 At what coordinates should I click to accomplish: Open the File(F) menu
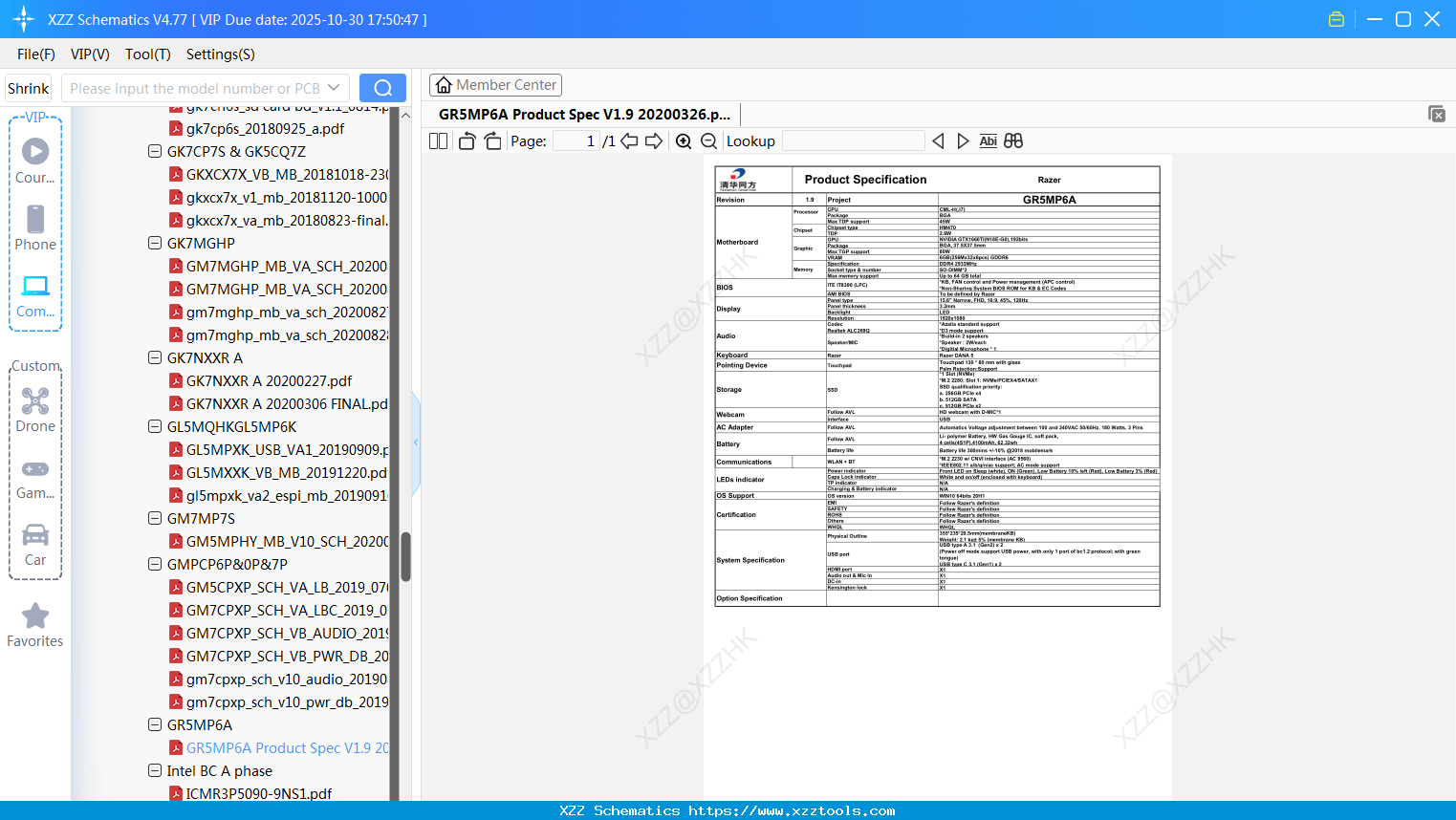click(36, 54)
